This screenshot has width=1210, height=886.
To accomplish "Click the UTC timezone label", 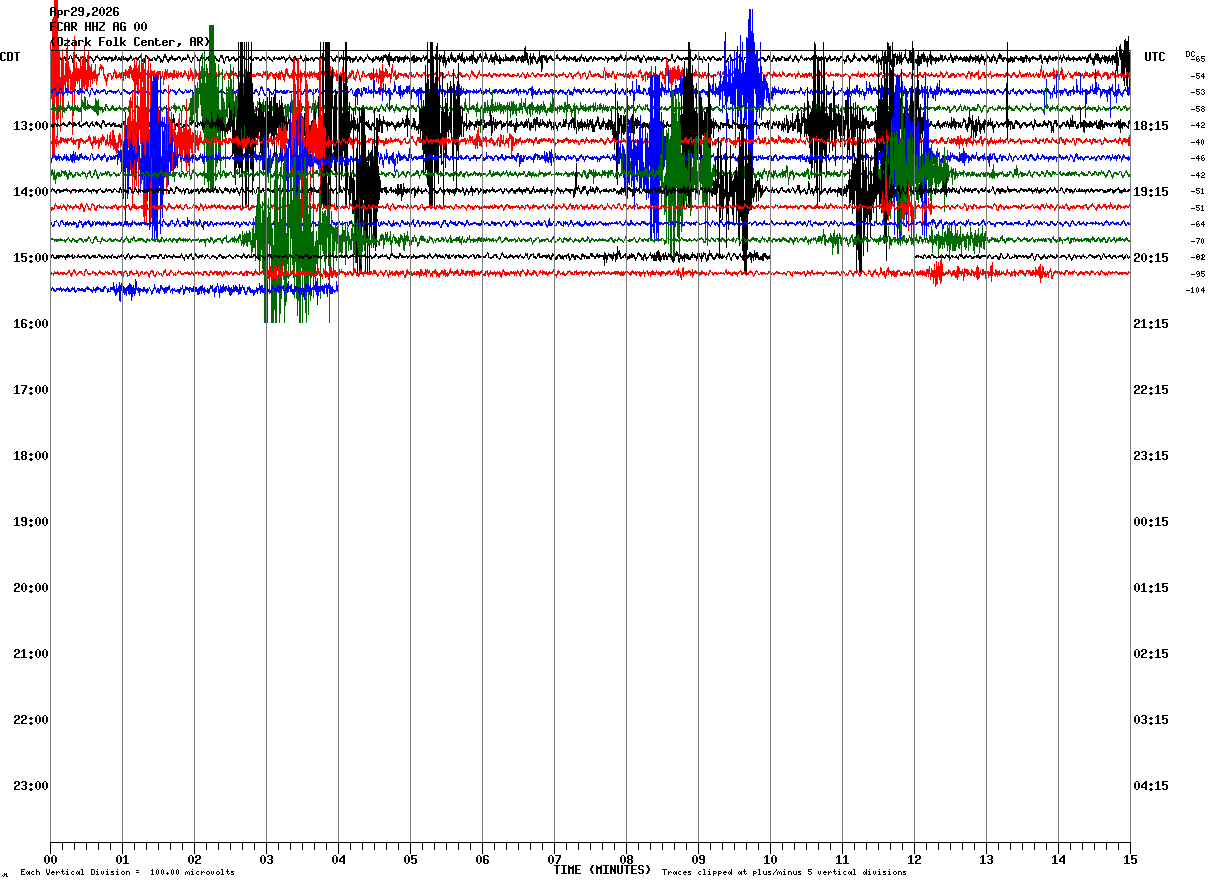I will [1155, 57].
